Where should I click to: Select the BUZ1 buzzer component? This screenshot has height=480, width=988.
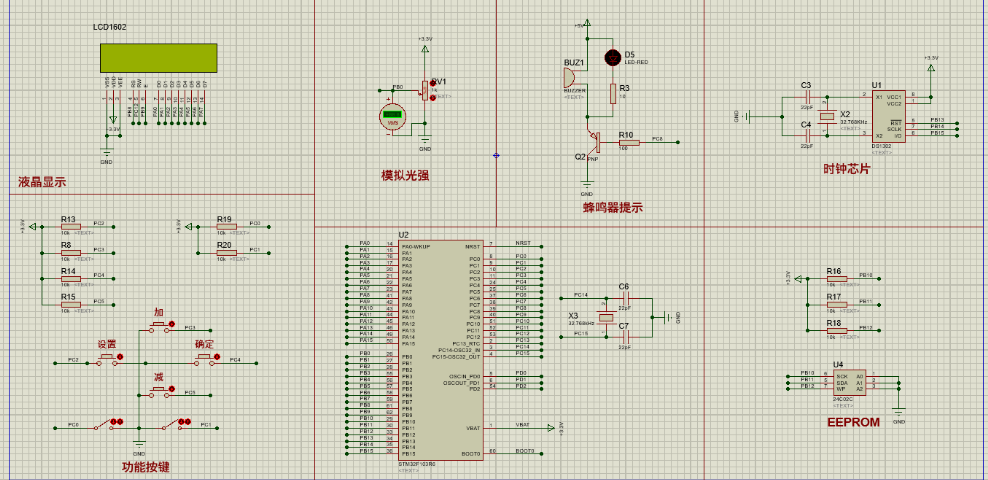pos(570,77)
